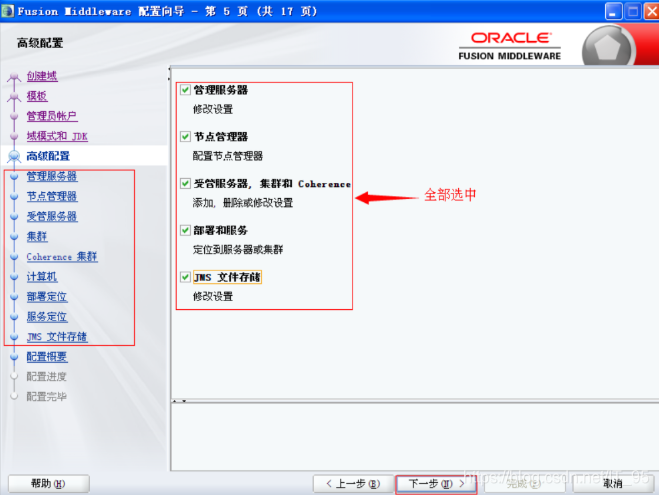
Task: Open the 服务定位 step link
Action: pos(47,317)
